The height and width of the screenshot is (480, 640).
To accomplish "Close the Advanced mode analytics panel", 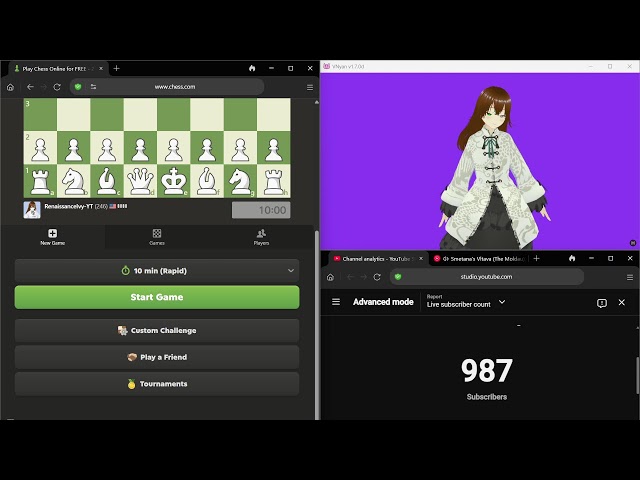I will [x=622, y=302].
